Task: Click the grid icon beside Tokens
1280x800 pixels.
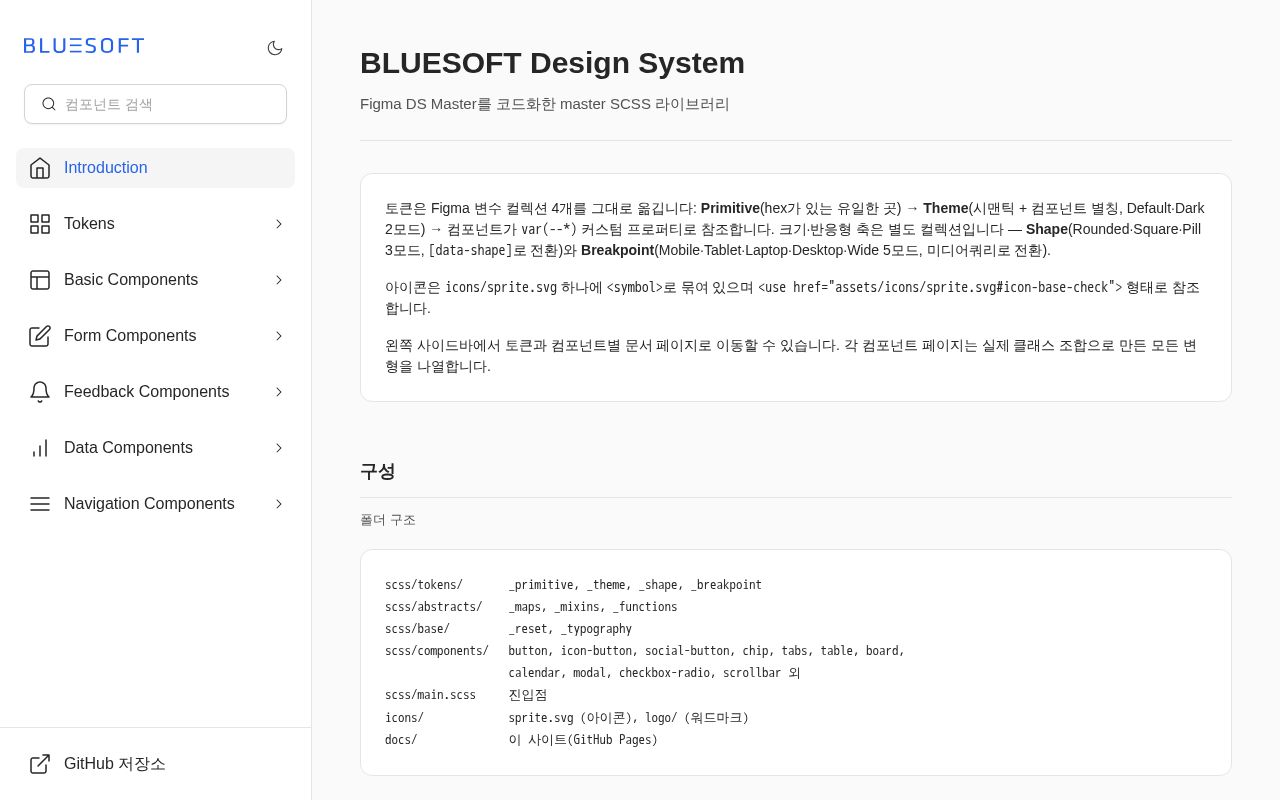Action: pos(40,224)
